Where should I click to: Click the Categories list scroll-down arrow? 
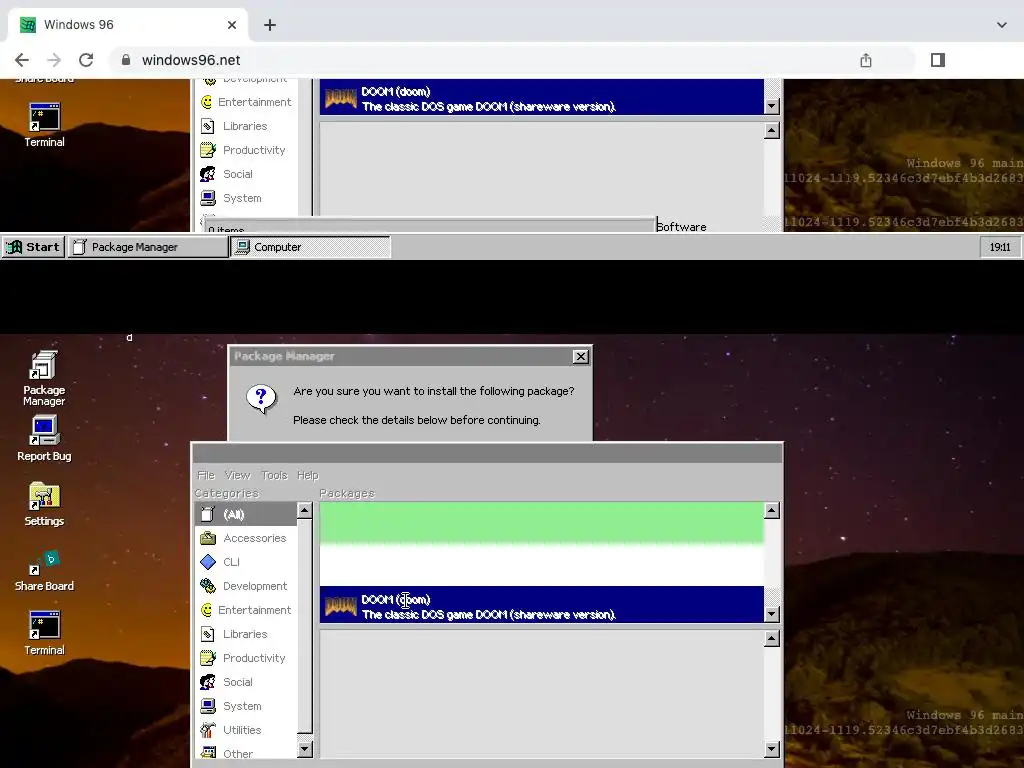[x=304, y=749]
